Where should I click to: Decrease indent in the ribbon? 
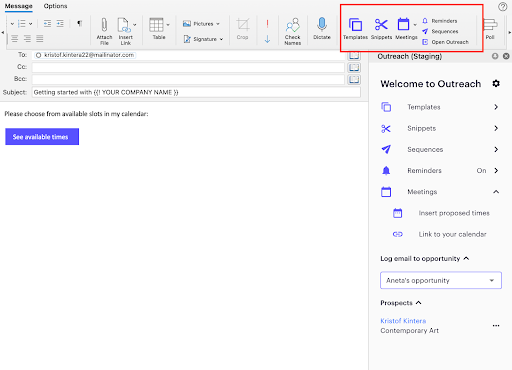[48, 23]
